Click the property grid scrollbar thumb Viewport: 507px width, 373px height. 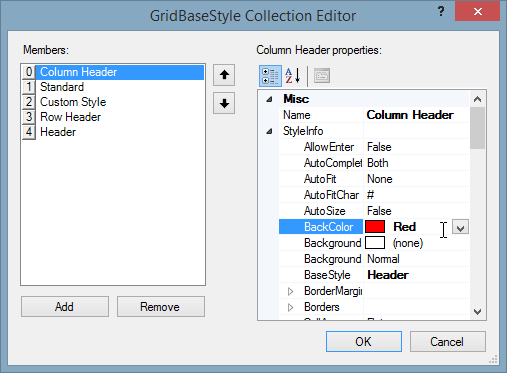point(478,128)
